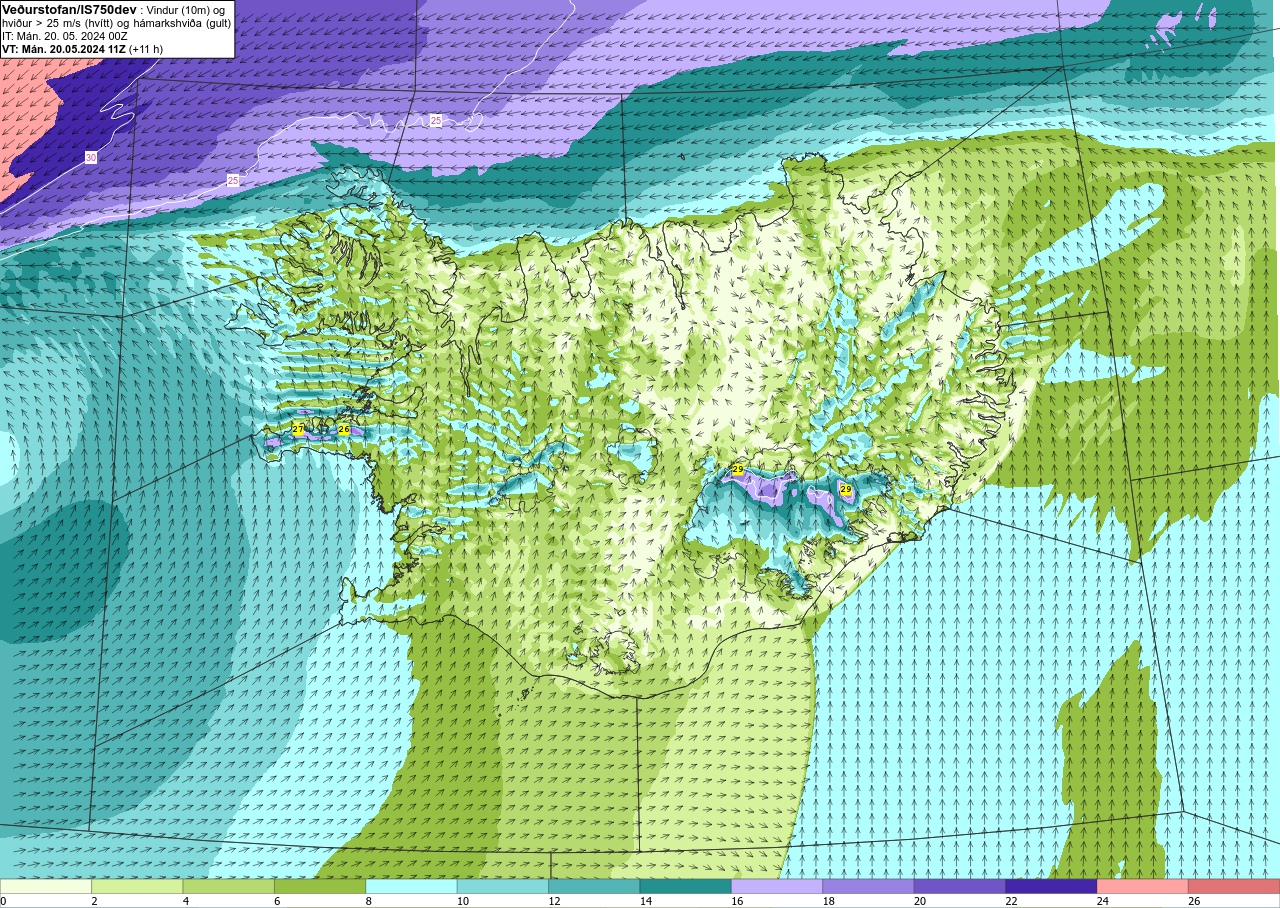Click the dark teal 14–16 legend swatch

[x=686, y=886]
